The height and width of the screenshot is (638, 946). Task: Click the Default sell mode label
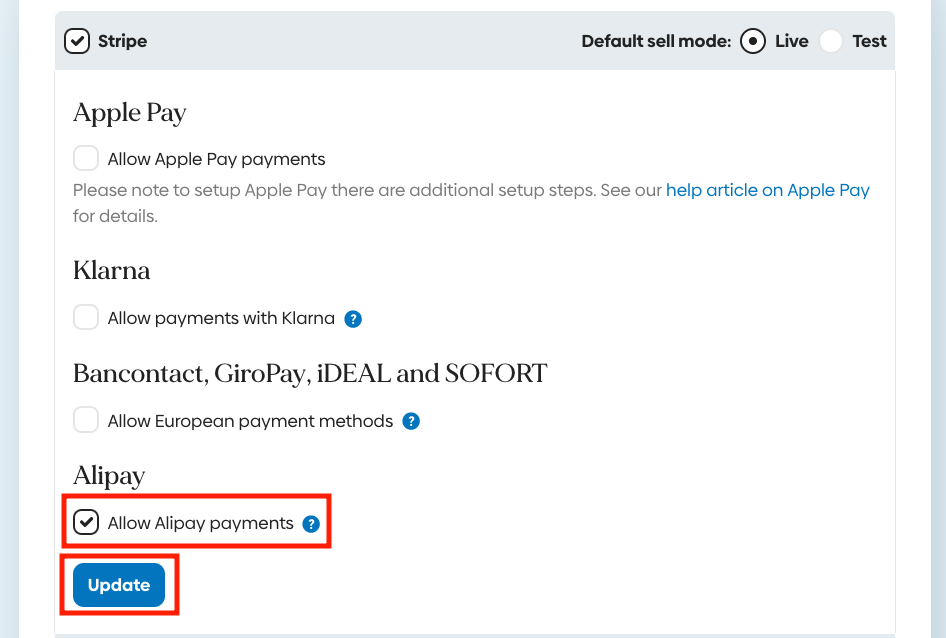coord(656,41)
